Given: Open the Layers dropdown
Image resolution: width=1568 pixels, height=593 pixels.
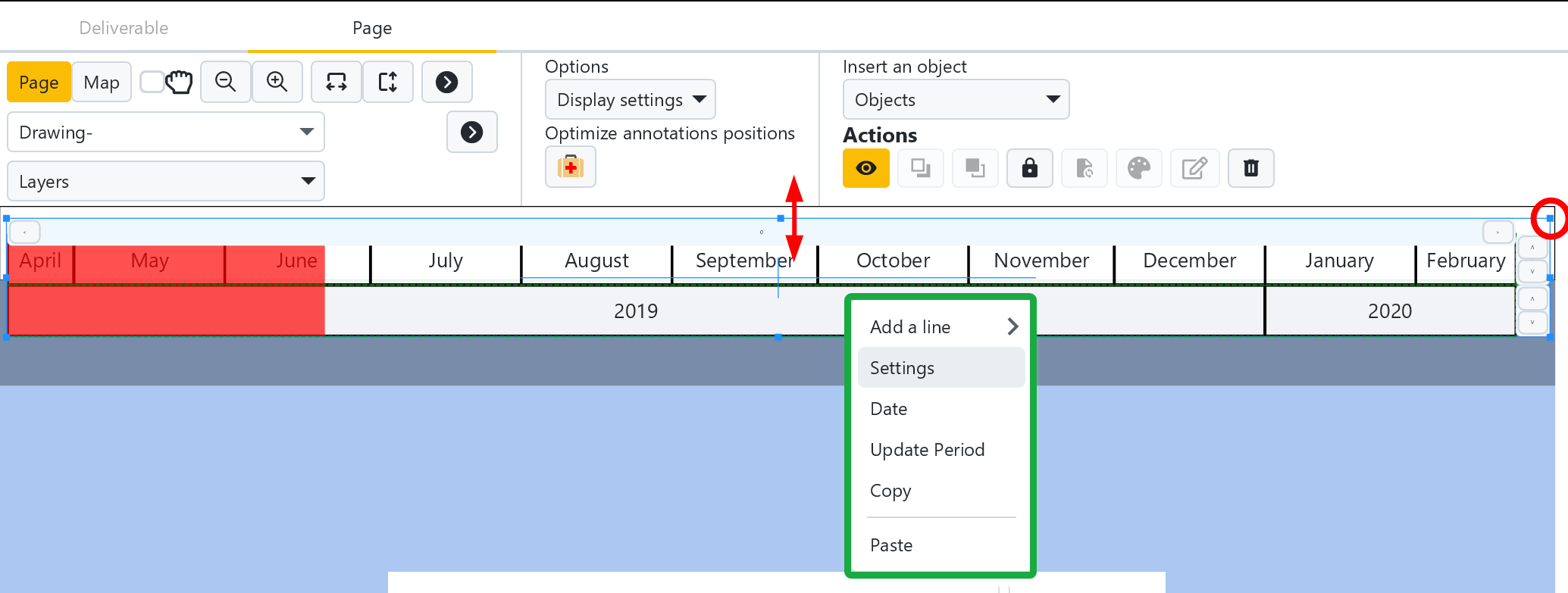Looking at the screenshot, I should pos(166,182).
